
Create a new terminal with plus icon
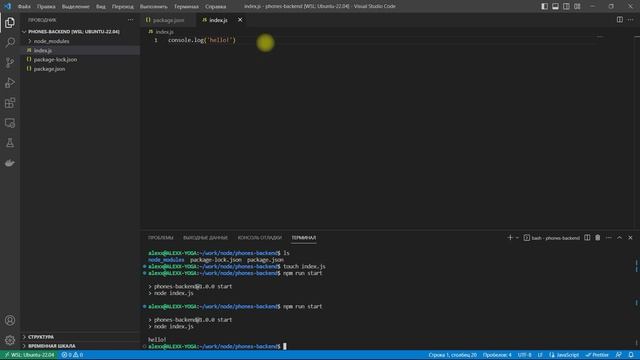[x=509, y=238]
